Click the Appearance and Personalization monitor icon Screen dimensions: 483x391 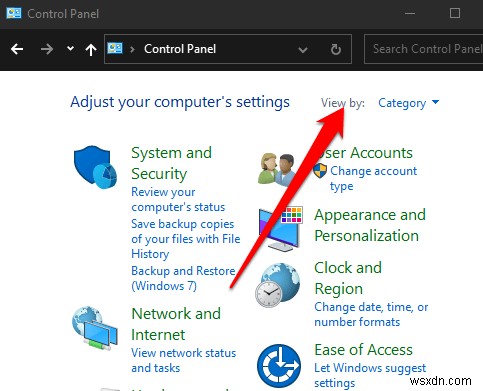(x=281, y=229)
